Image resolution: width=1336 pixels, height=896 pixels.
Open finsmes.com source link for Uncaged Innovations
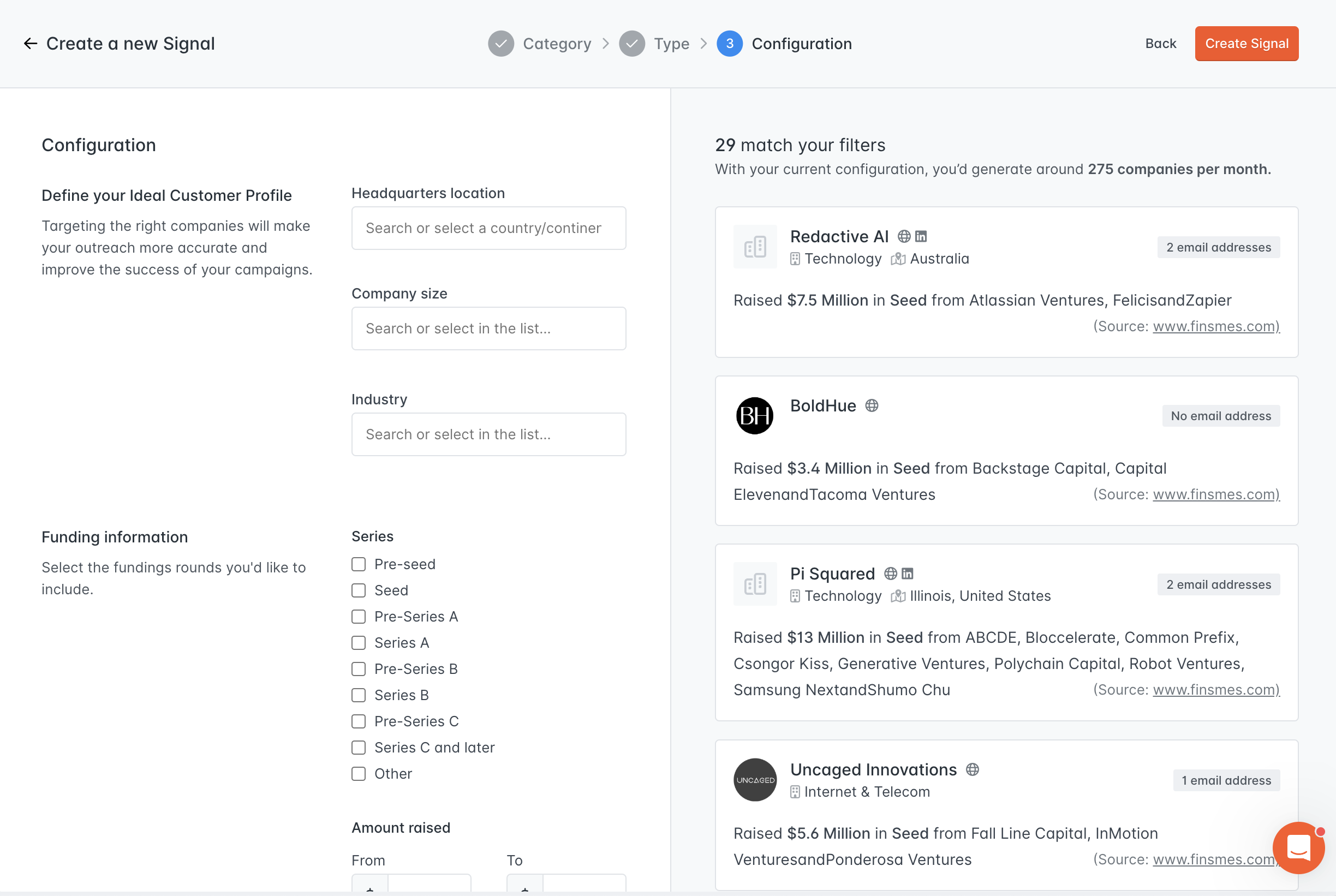[1215, 859]
